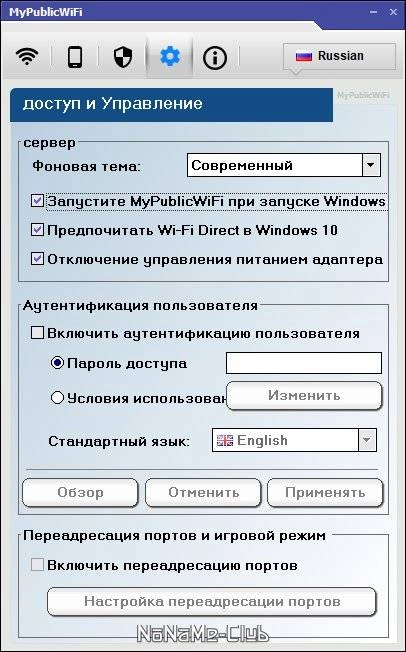Expand the Фоновая тема dropdown arrow

[371, 165]
